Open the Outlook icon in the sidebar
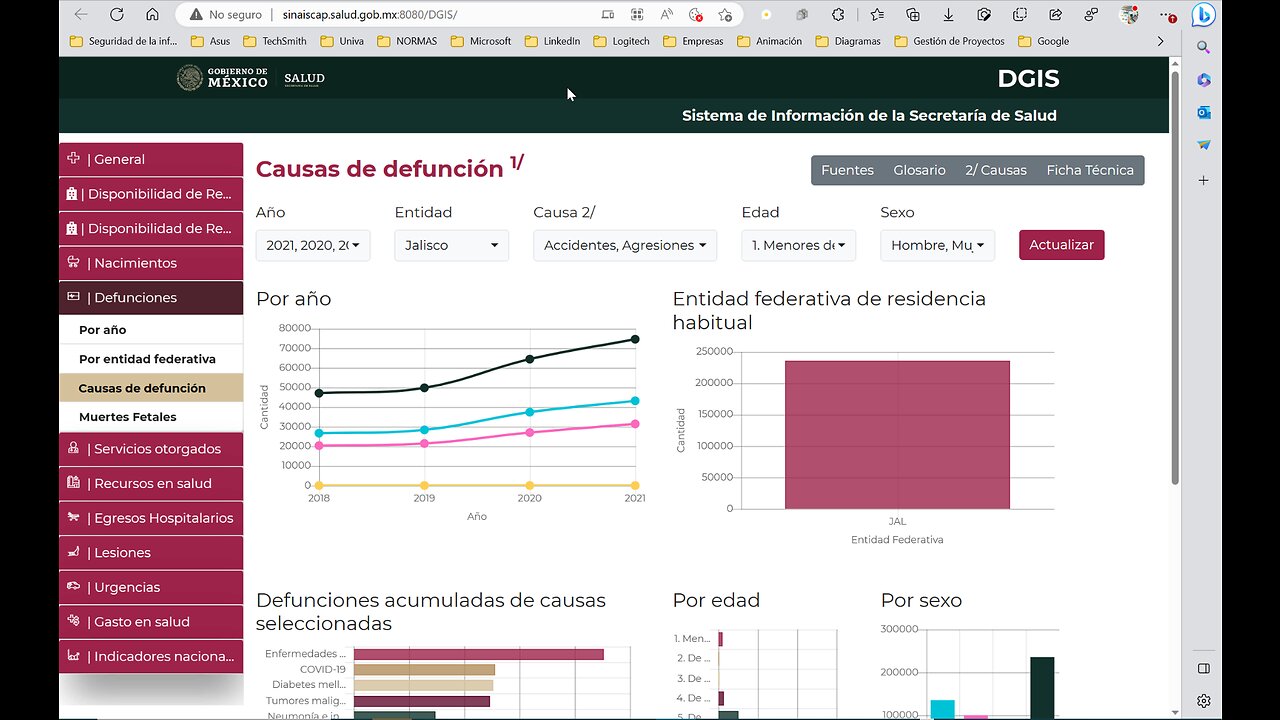Image resolution: width=1280 pixels, height=720 pixels. (1204, 112)
